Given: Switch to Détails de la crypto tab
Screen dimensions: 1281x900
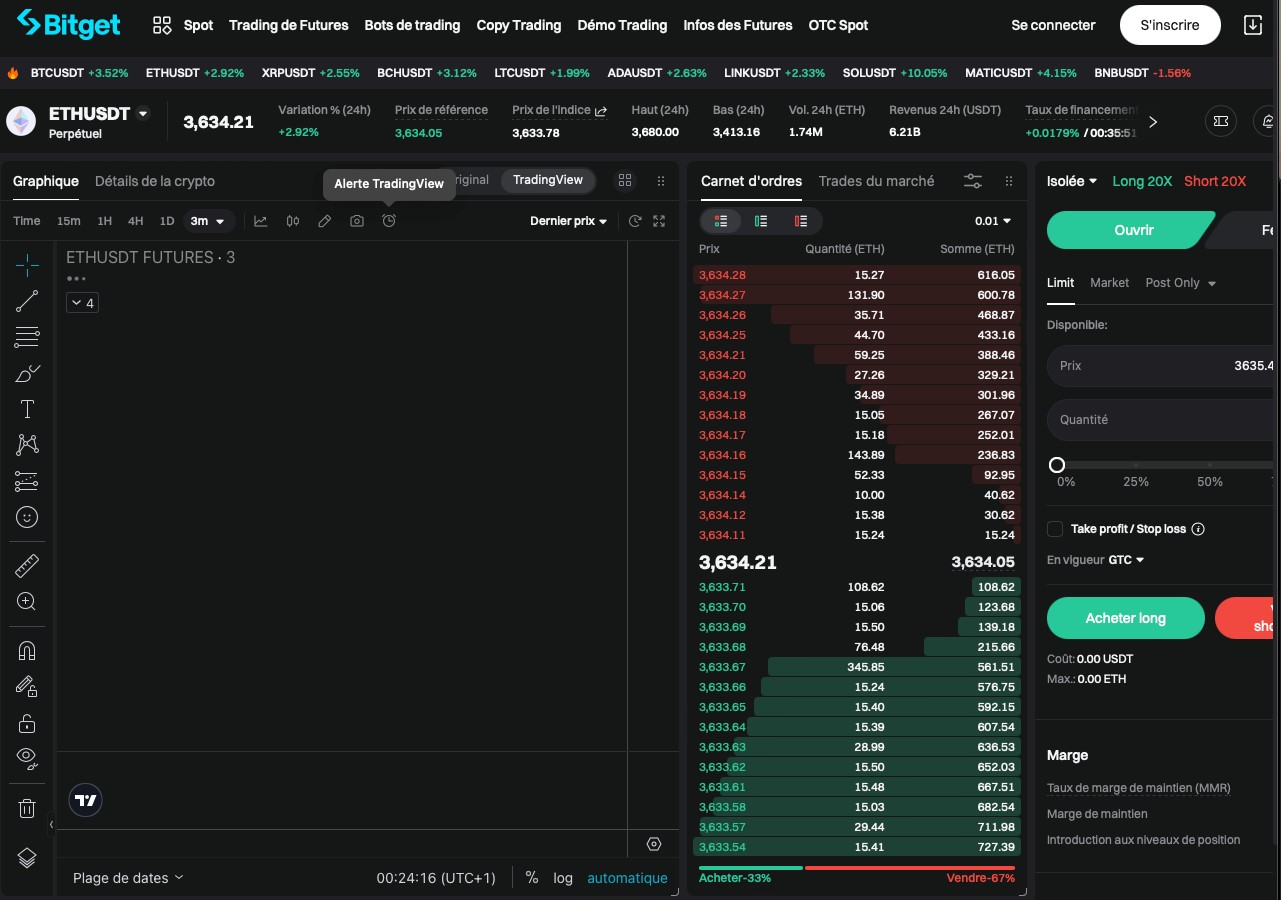Looking at the screenshot, I should click(154, 181).
